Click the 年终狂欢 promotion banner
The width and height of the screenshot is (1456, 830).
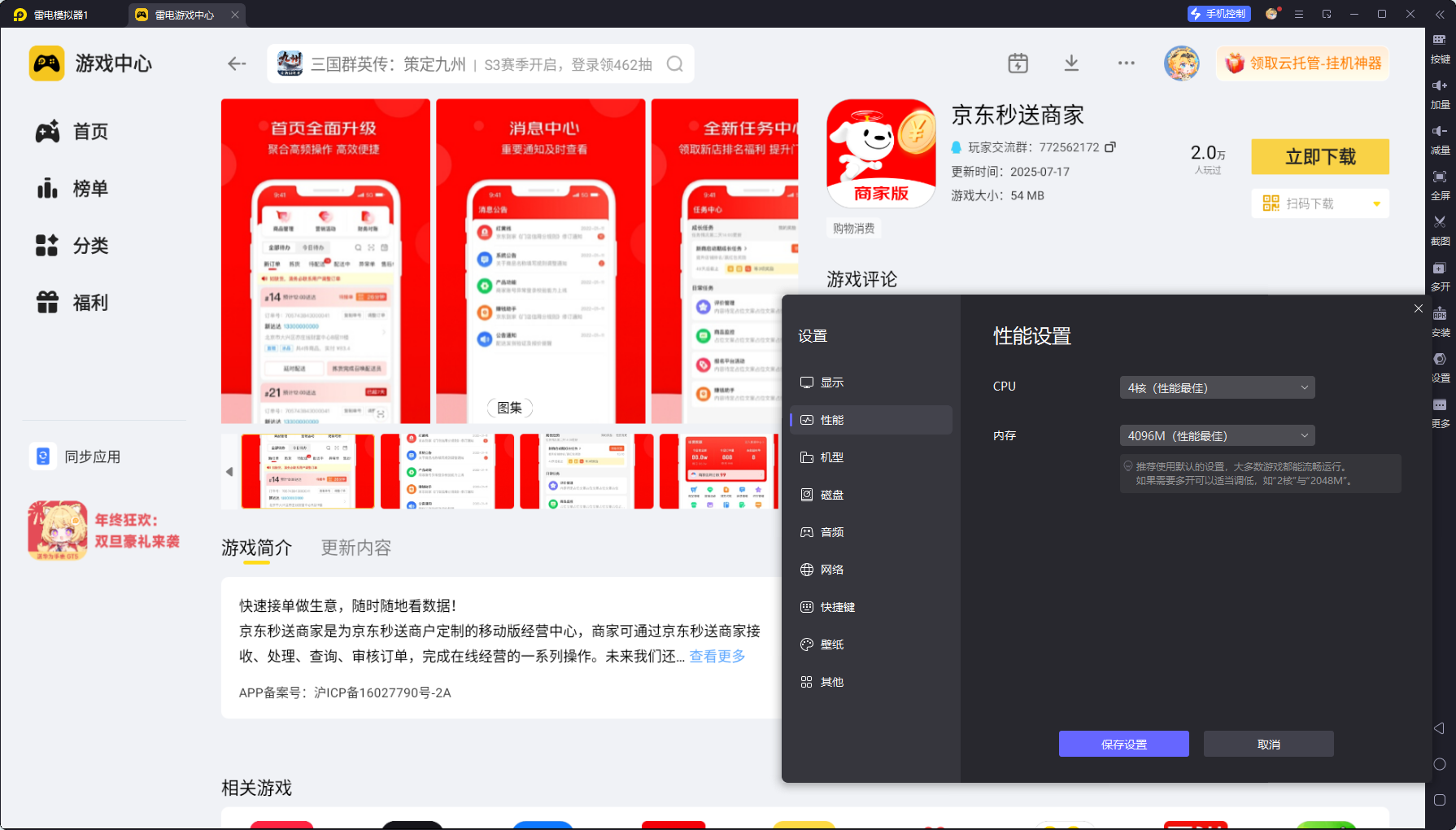104,530
